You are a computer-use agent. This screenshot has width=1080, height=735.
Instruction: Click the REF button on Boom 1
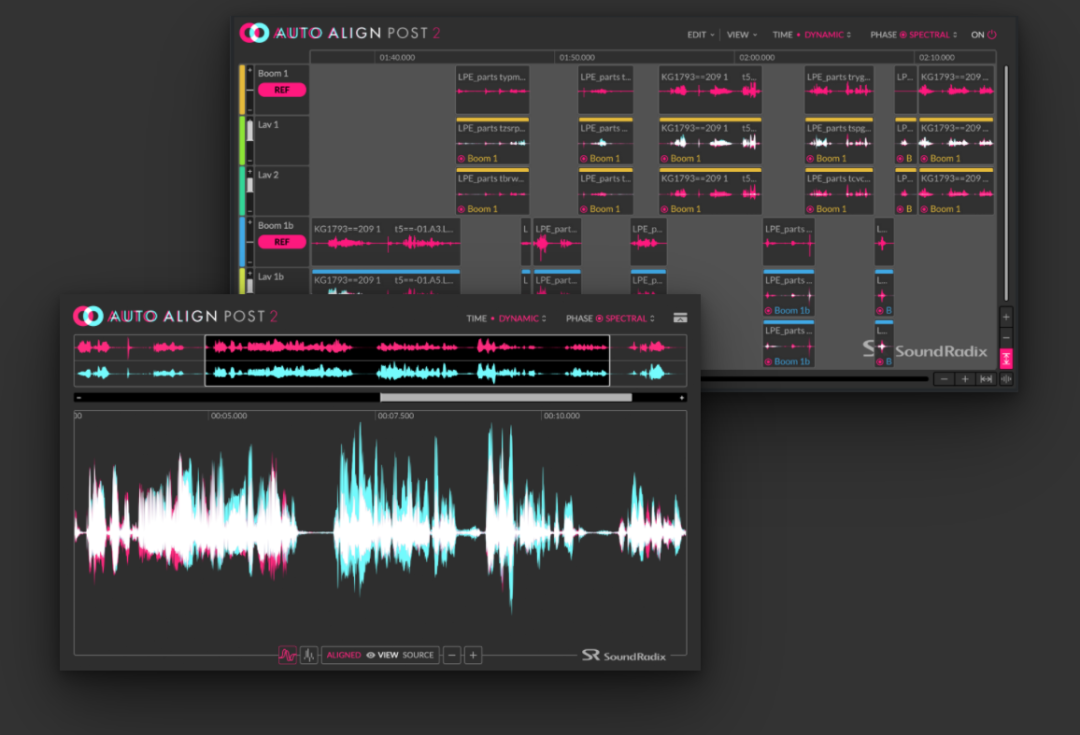pos(282,90)
